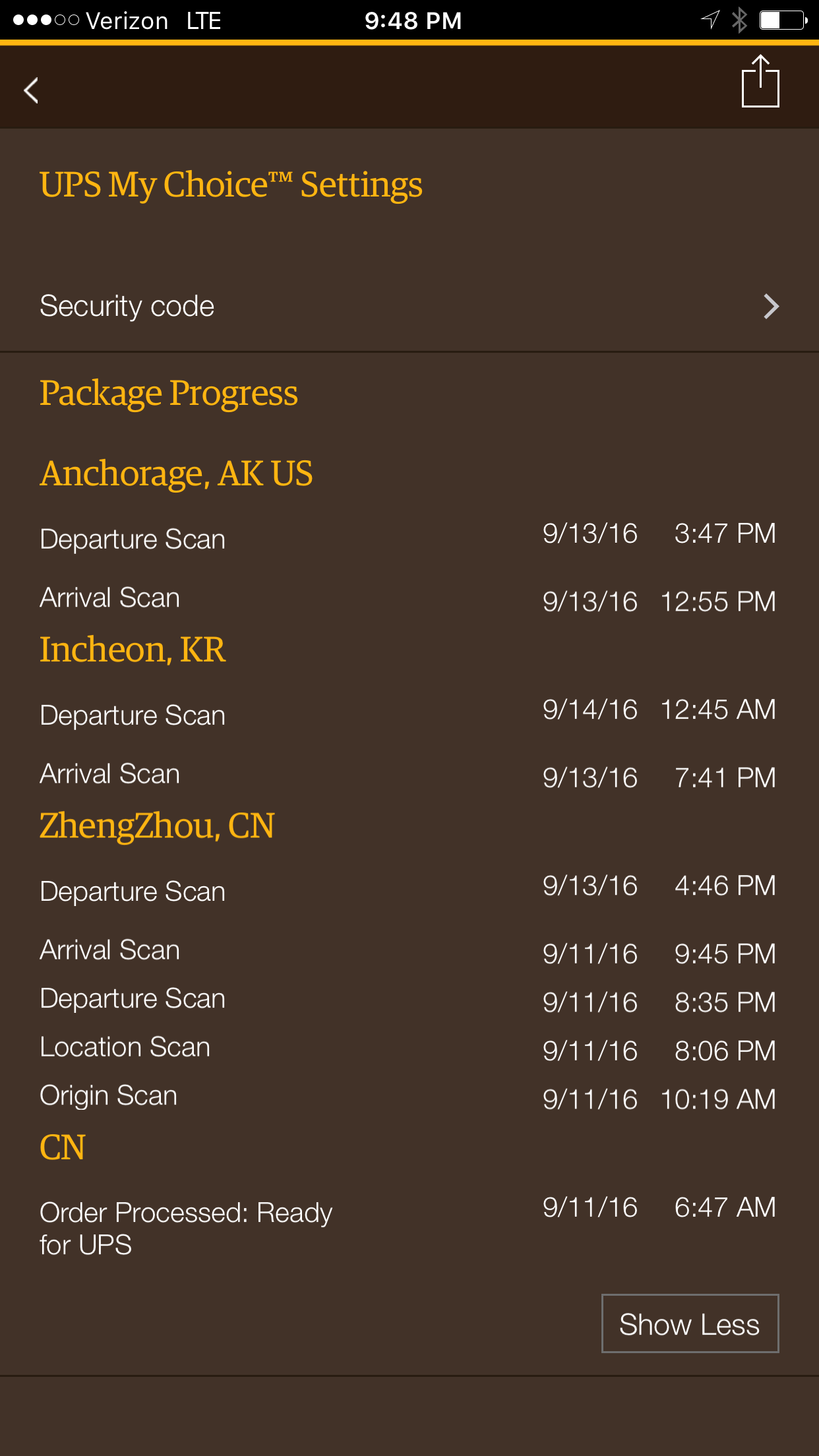Image resolution: width=819 pixels, height=1456 pixels.
Task: Tap the Incheon, KR location heading
Action: (x=133, y=650)
